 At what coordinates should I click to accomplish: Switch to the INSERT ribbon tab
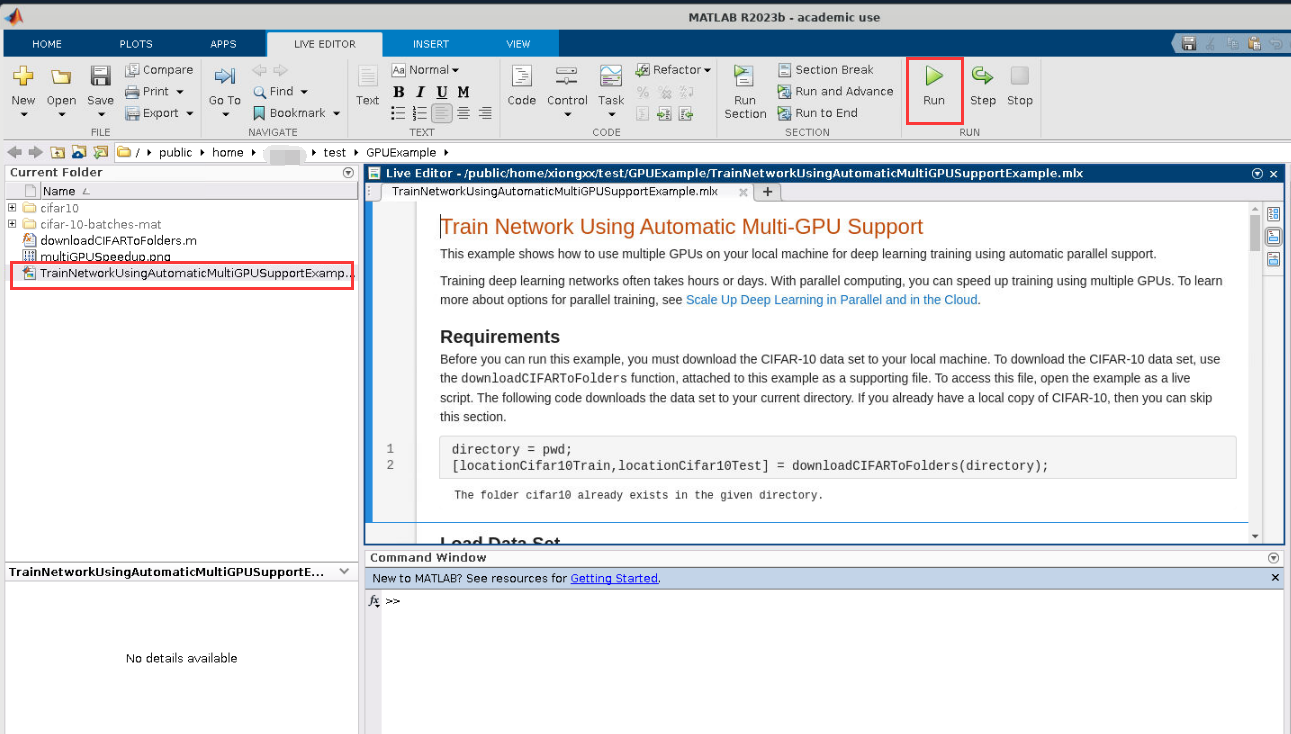coord(431,44)
